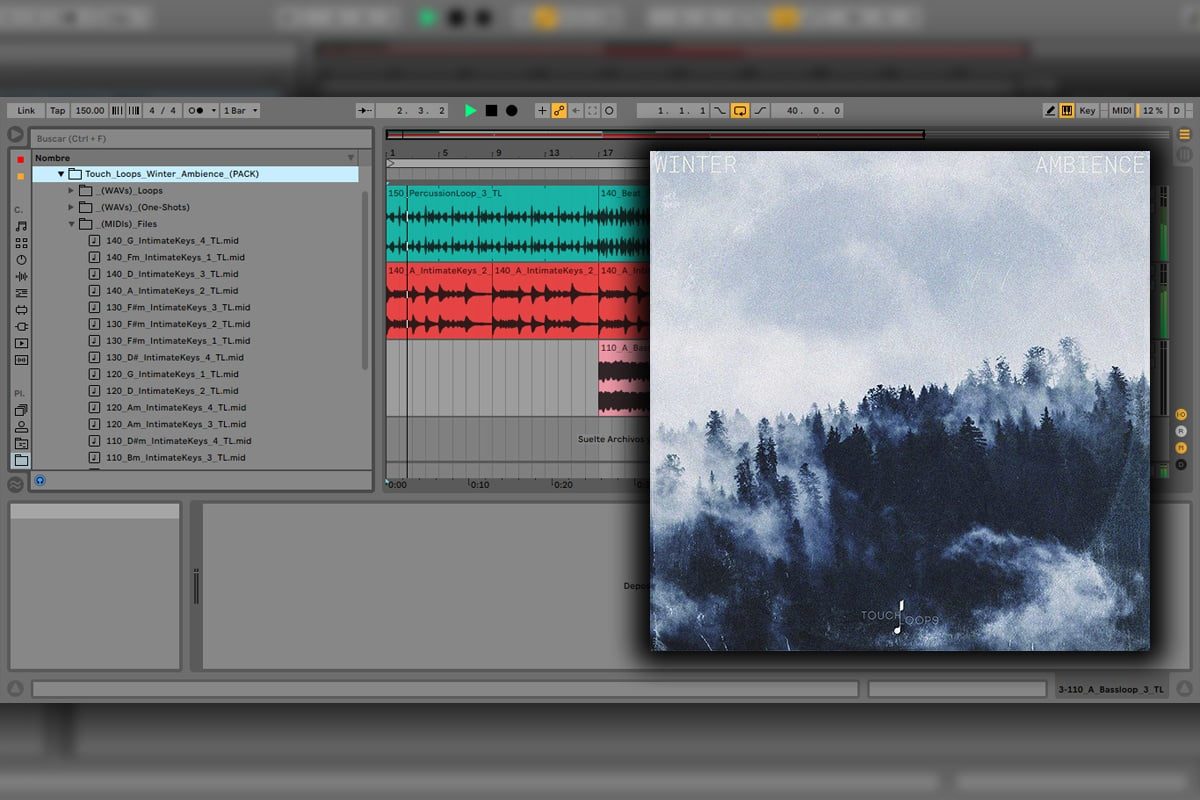Click the Tap tempo button

point(58,111)
